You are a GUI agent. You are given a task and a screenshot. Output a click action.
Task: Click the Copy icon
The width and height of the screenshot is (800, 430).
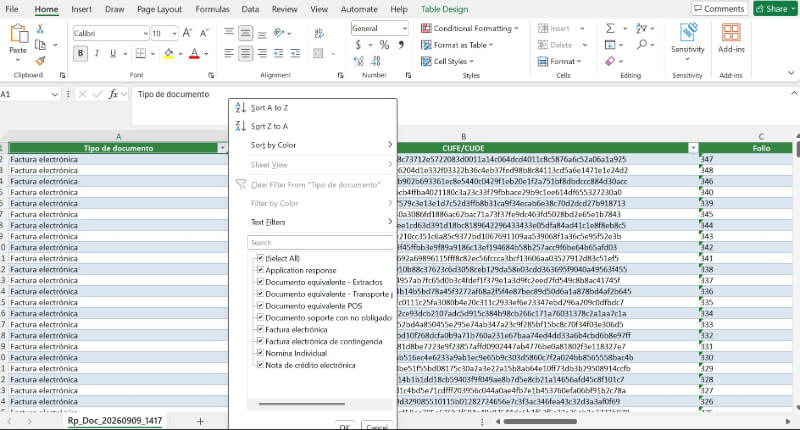pos(40,45)
